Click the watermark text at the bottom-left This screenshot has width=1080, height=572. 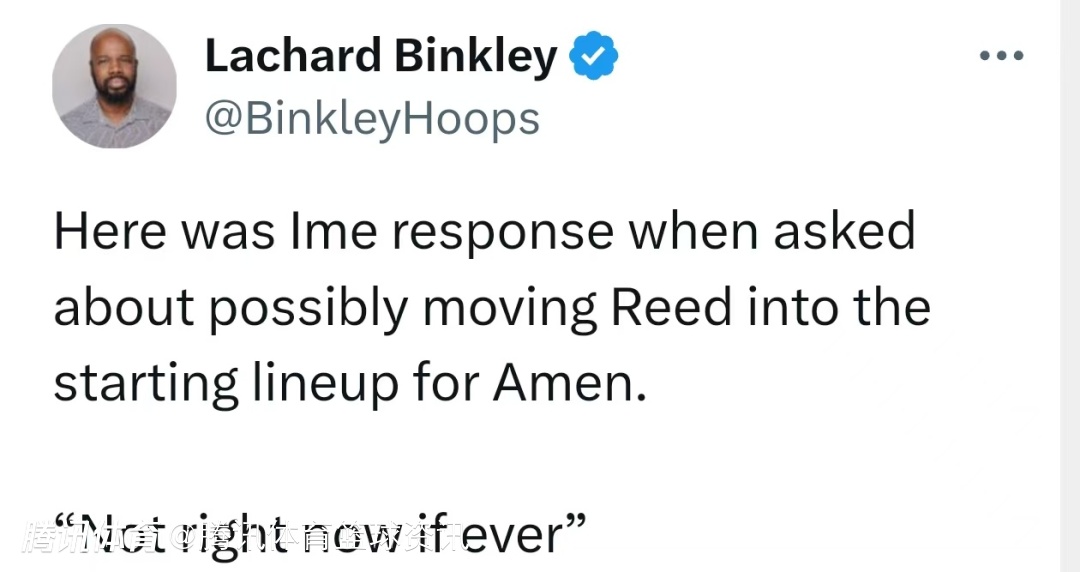[x=240, y=538]
